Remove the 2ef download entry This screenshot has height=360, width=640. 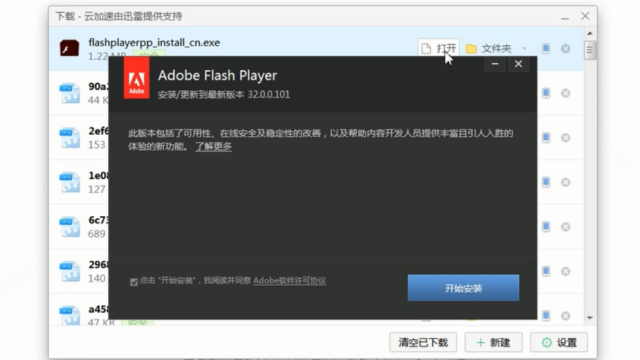point(565,138)
